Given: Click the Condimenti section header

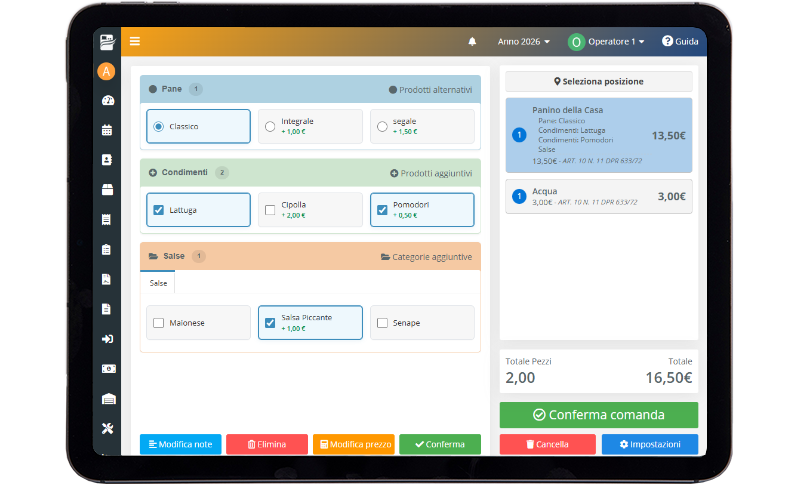Looking at the screenshot, I should (310, 173).
